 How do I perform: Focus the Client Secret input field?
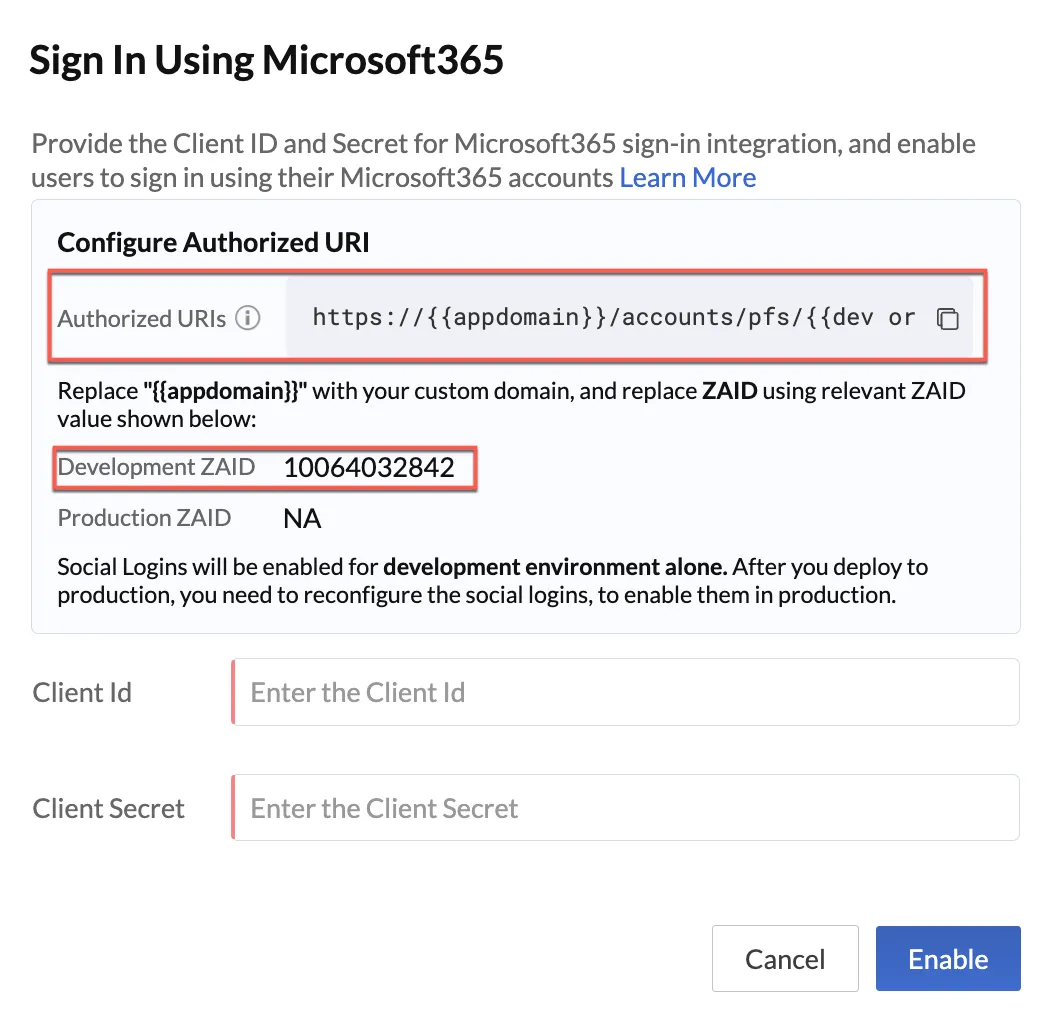click(625, 807)
